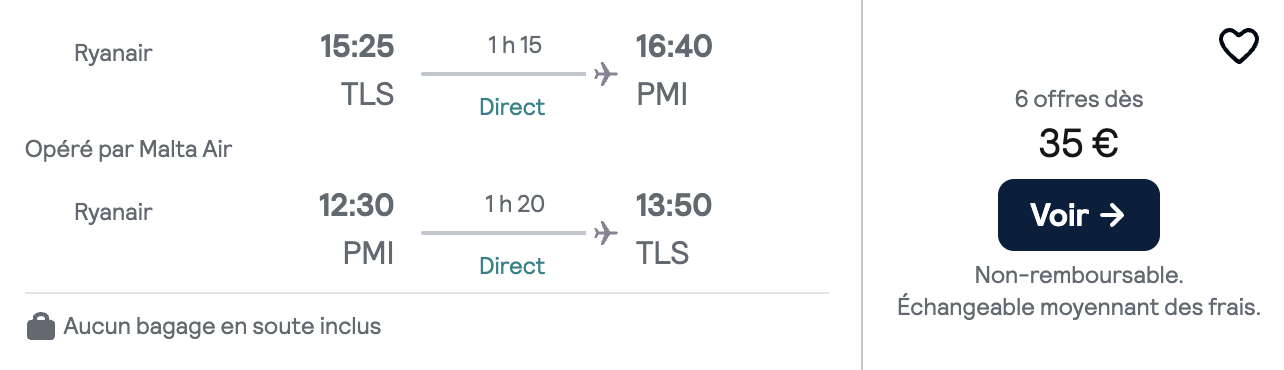Image resolution: width=1284 pixels, height=370 pixels.
Task: Click the 35 € price
Action: pyautogui.click(x=1078, y=145)
